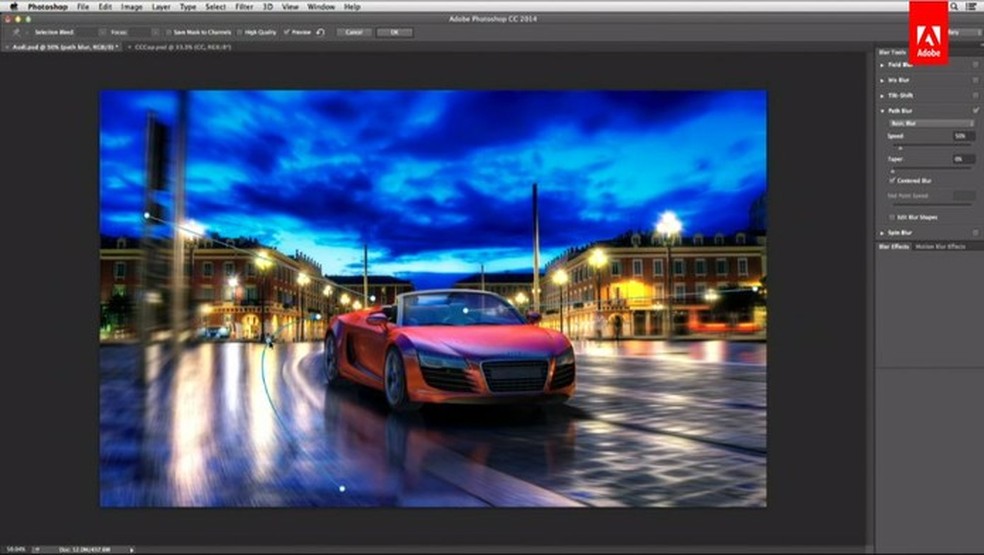Click the Apple menu icon
This screenshot has width=984, height=555.
click(x=13, y=7)
